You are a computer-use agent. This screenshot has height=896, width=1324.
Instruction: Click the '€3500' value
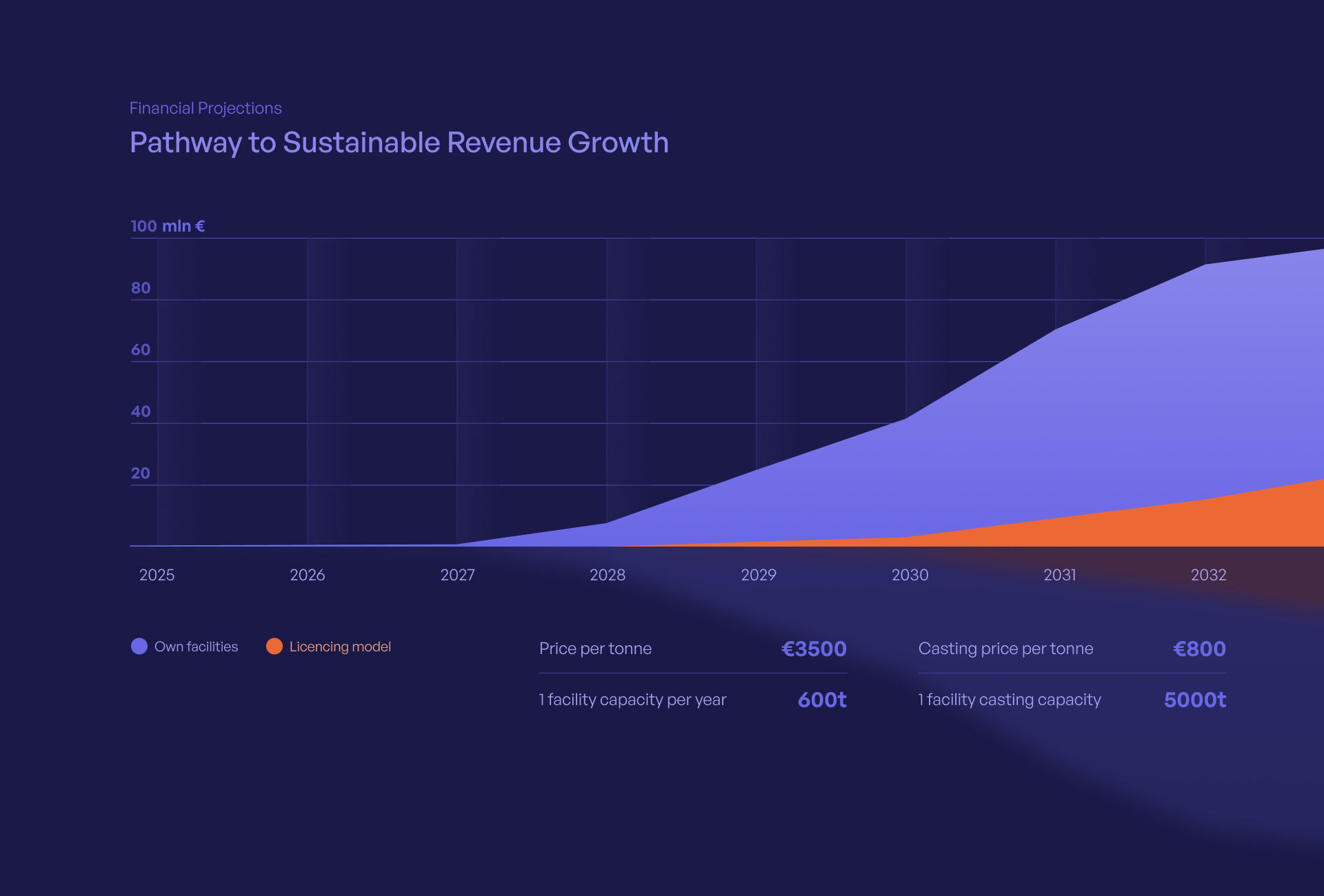pos(814,649)
